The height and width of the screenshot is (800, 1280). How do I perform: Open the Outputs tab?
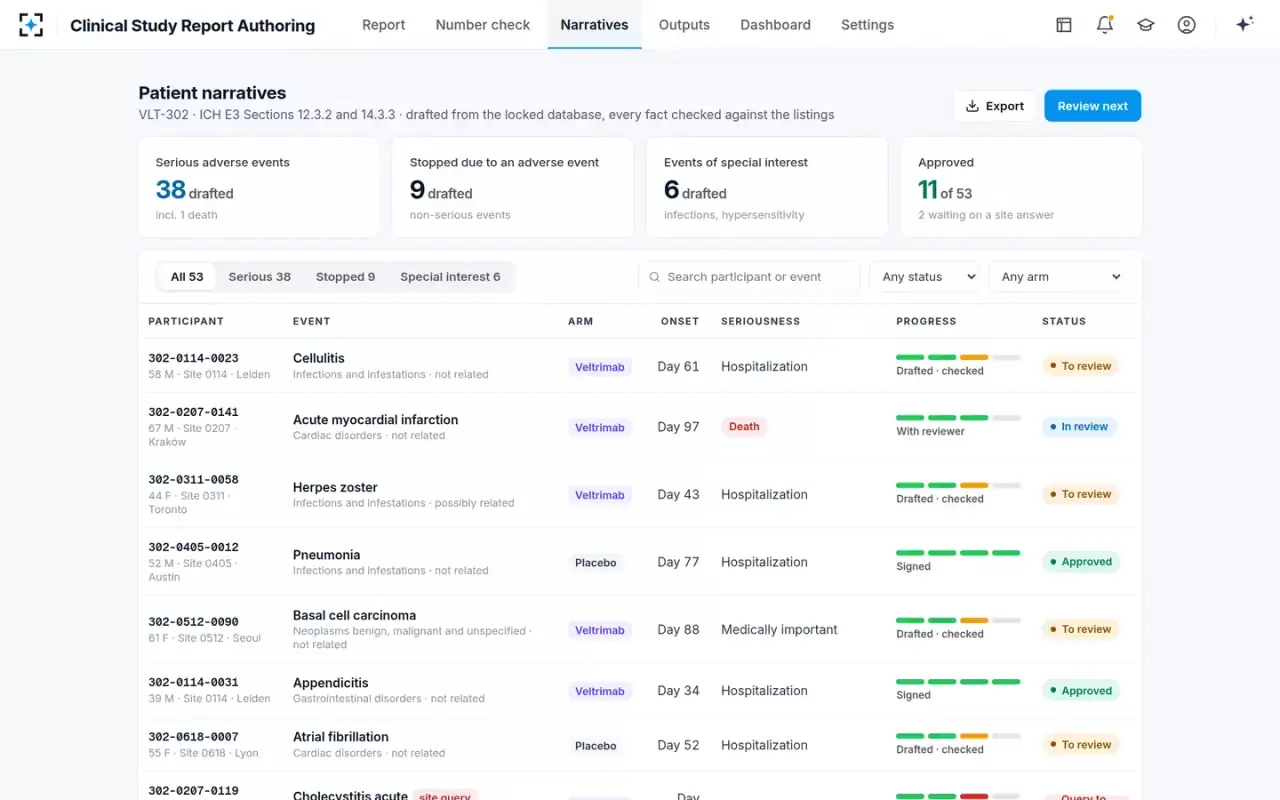coord(684,25)
